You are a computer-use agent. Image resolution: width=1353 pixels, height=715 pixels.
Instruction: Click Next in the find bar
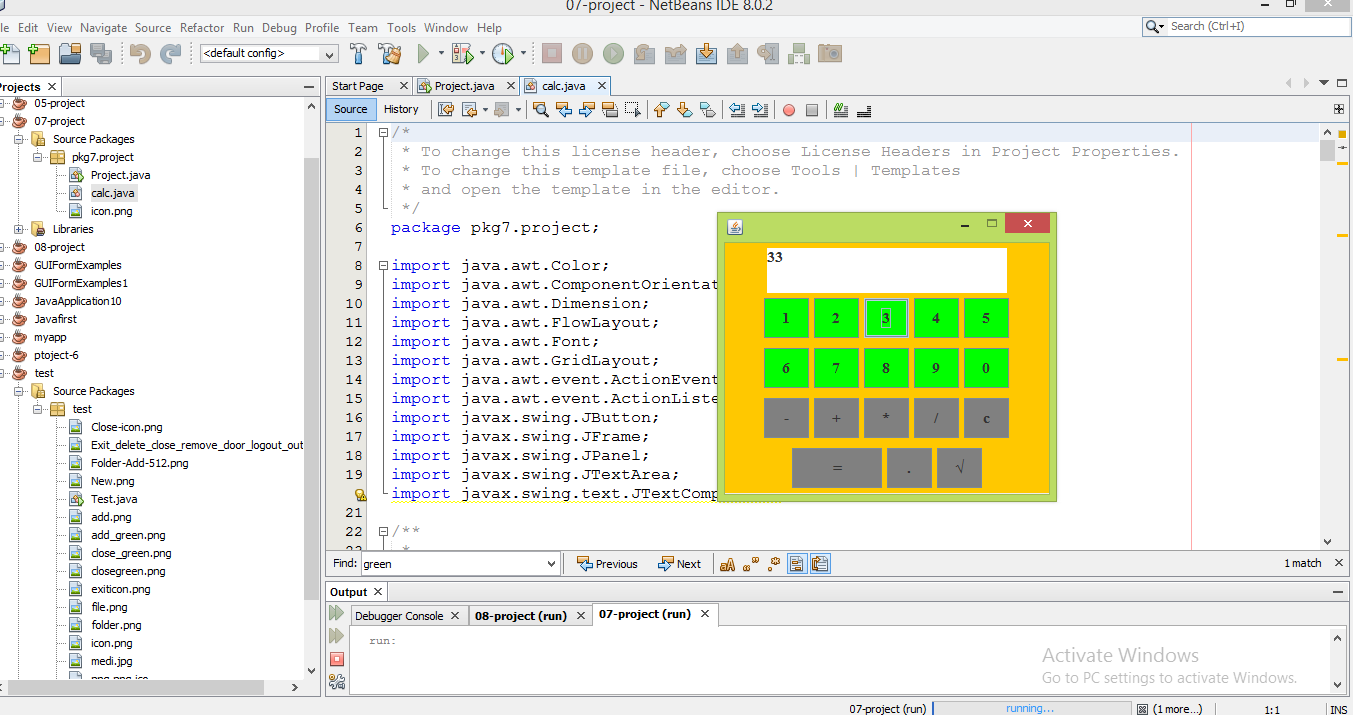coord(679,564)
